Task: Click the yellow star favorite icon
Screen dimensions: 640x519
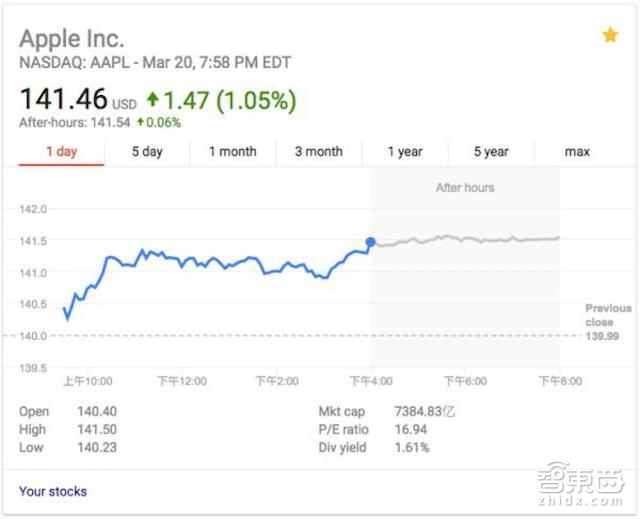Action: click(x=610, y=36)
